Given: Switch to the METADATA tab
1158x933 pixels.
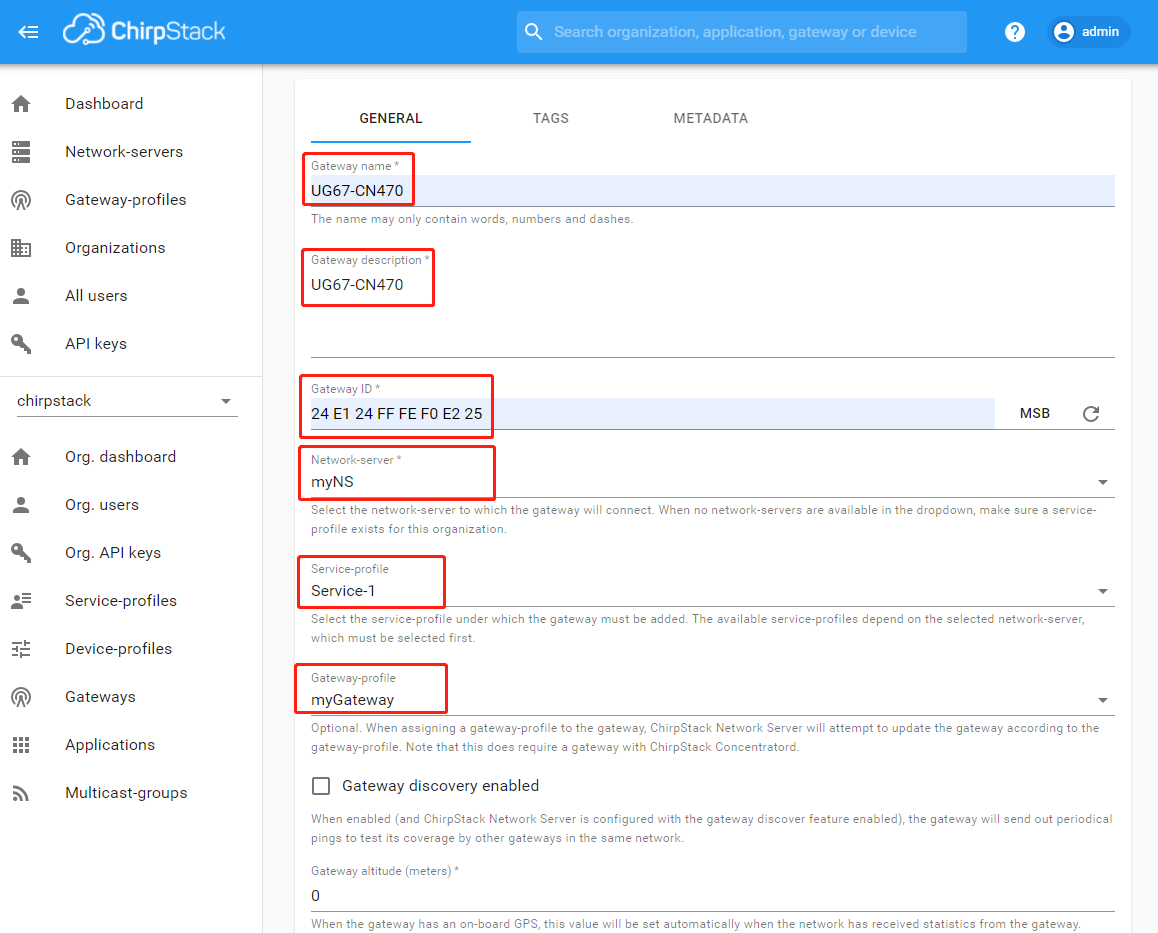Looking at the screenshot, I should click(x=710, y=118).
